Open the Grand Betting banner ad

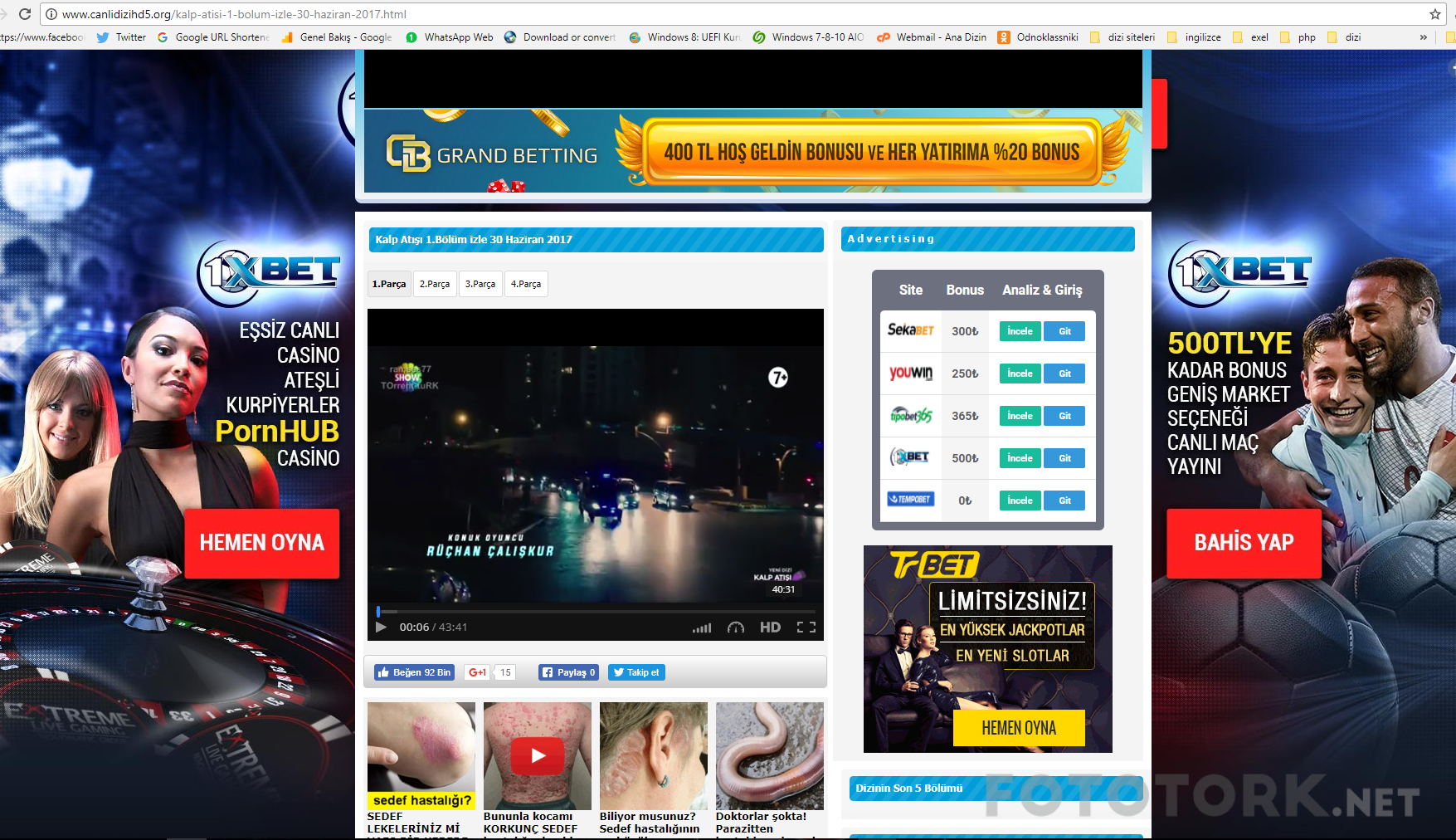tap(753, 151)
